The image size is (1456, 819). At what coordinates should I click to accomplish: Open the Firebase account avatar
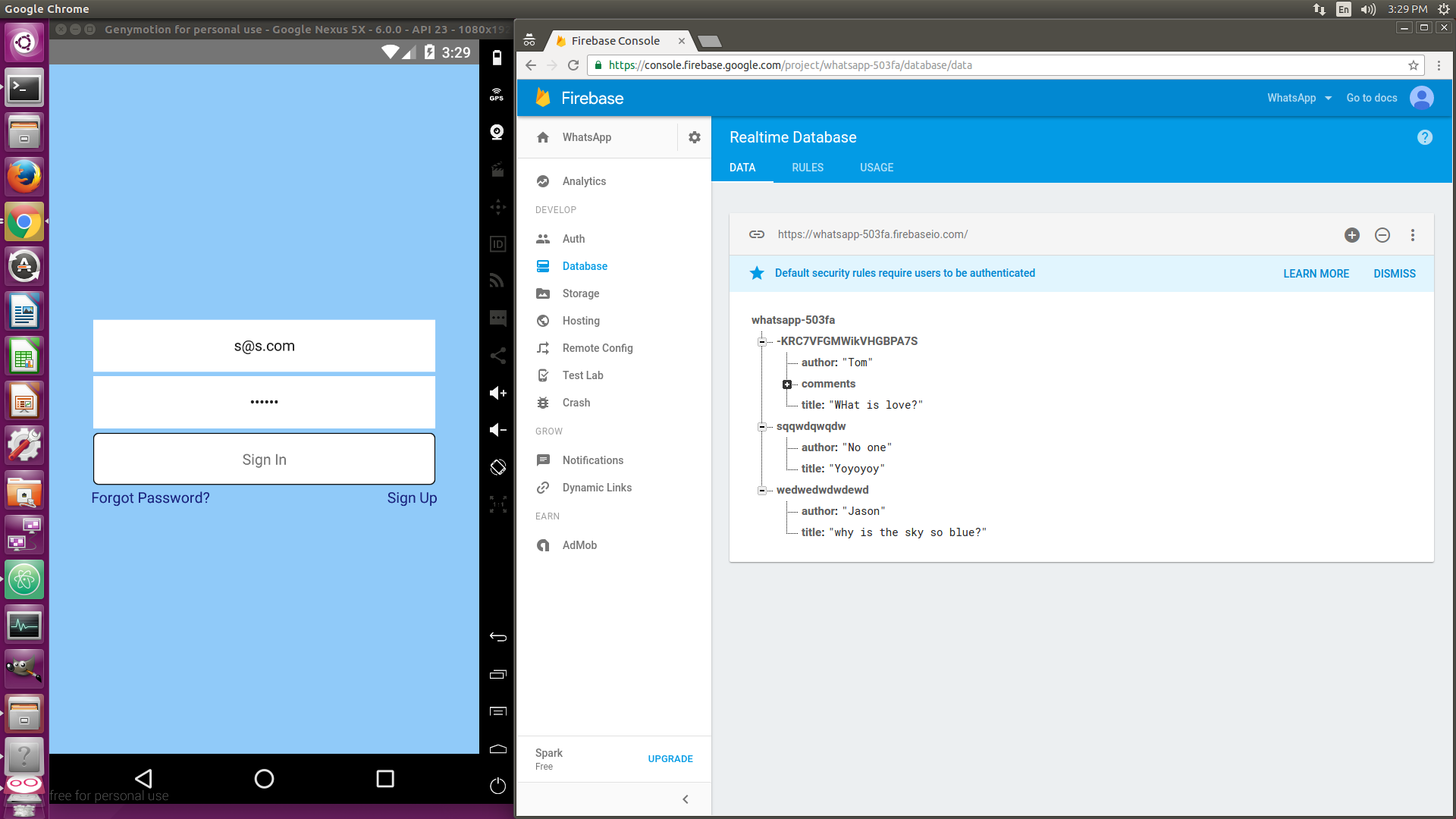(1421, 98)
